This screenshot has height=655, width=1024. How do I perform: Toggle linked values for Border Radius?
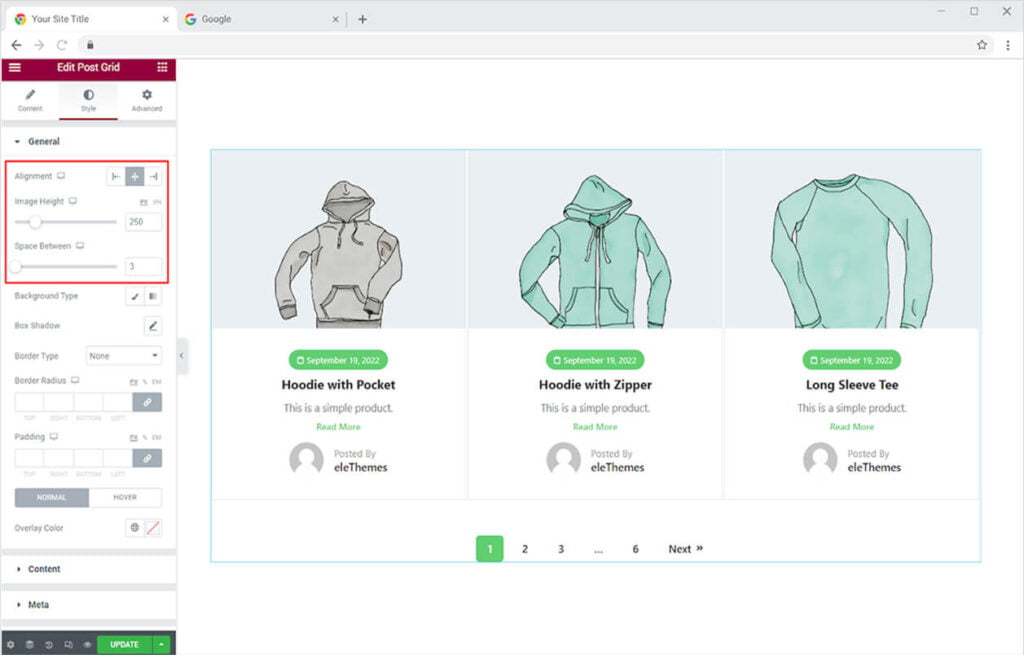[147, 401]
